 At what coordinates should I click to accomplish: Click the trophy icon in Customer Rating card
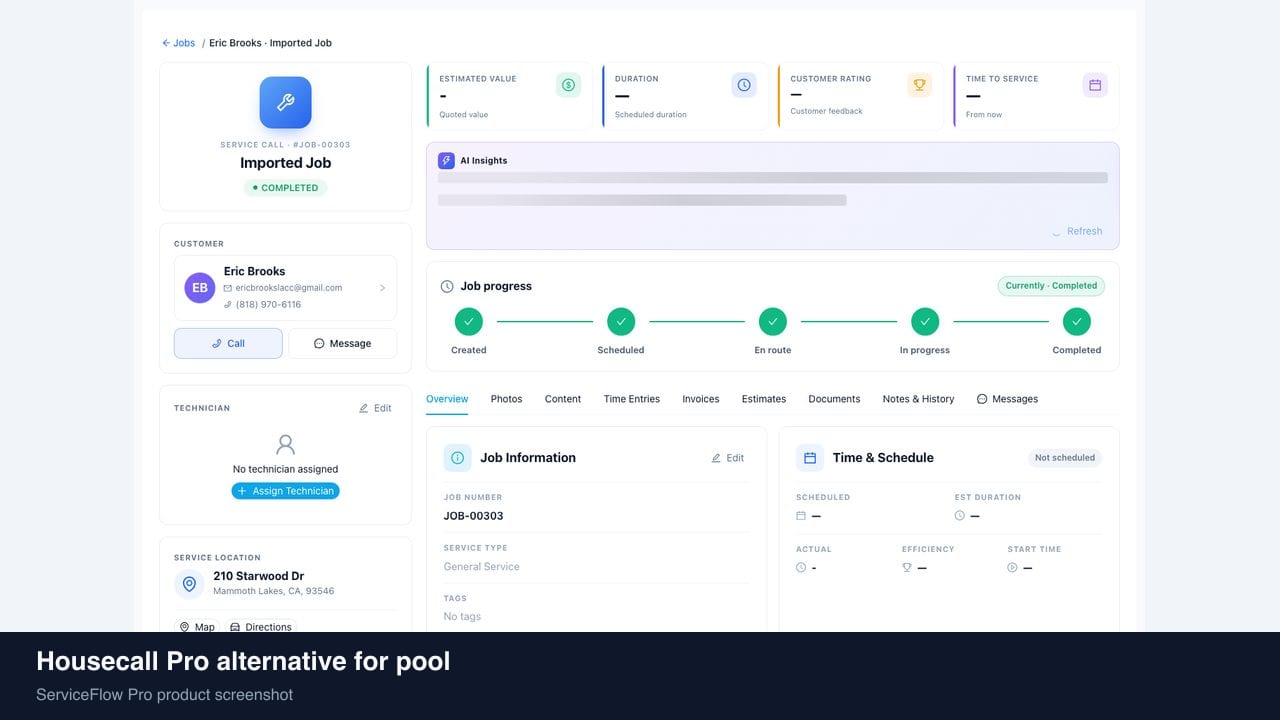coord(919,85)
